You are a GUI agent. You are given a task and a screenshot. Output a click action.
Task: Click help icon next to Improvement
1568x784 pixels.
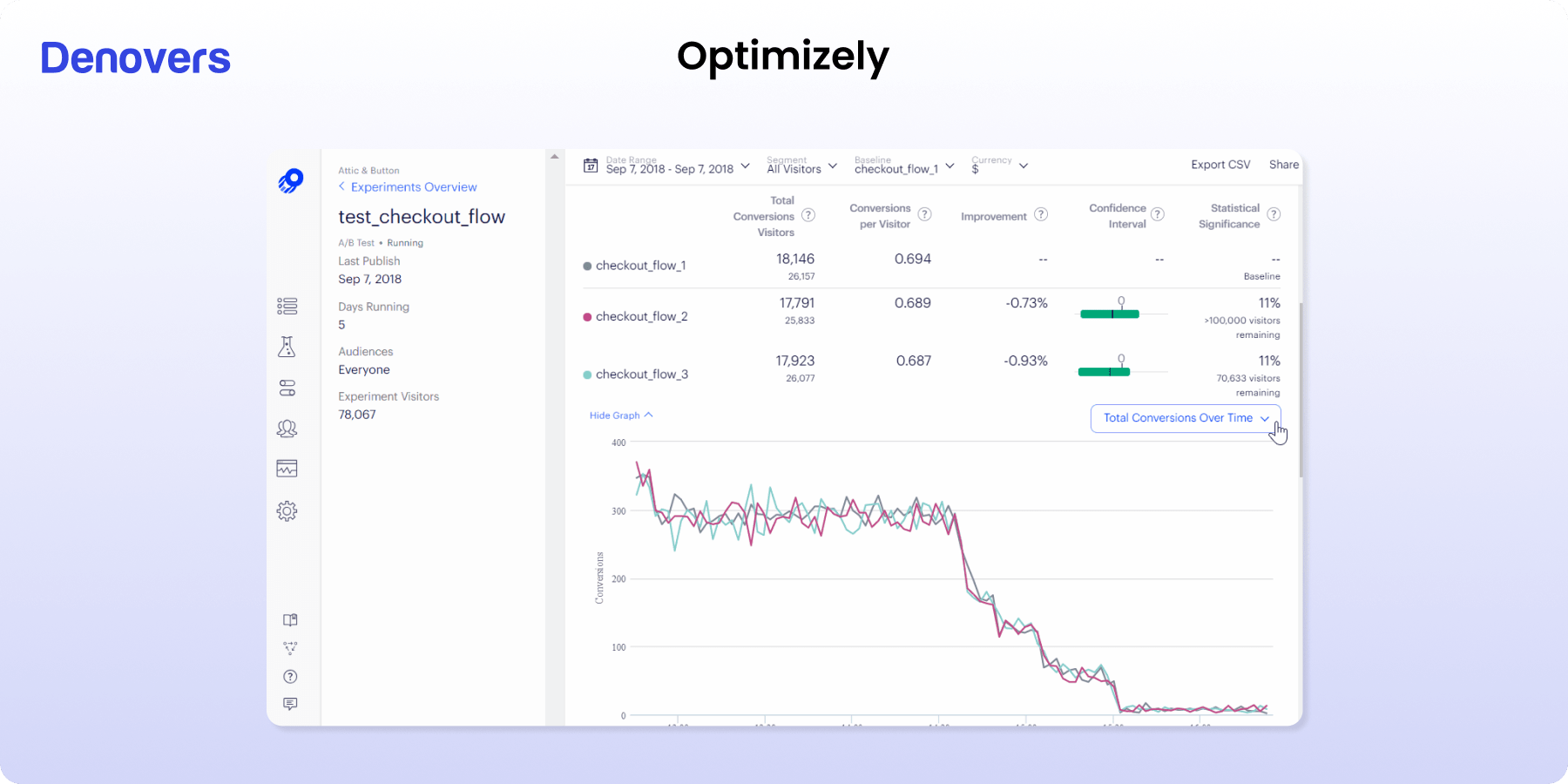pyautogui.click(x=1041, y=214)
